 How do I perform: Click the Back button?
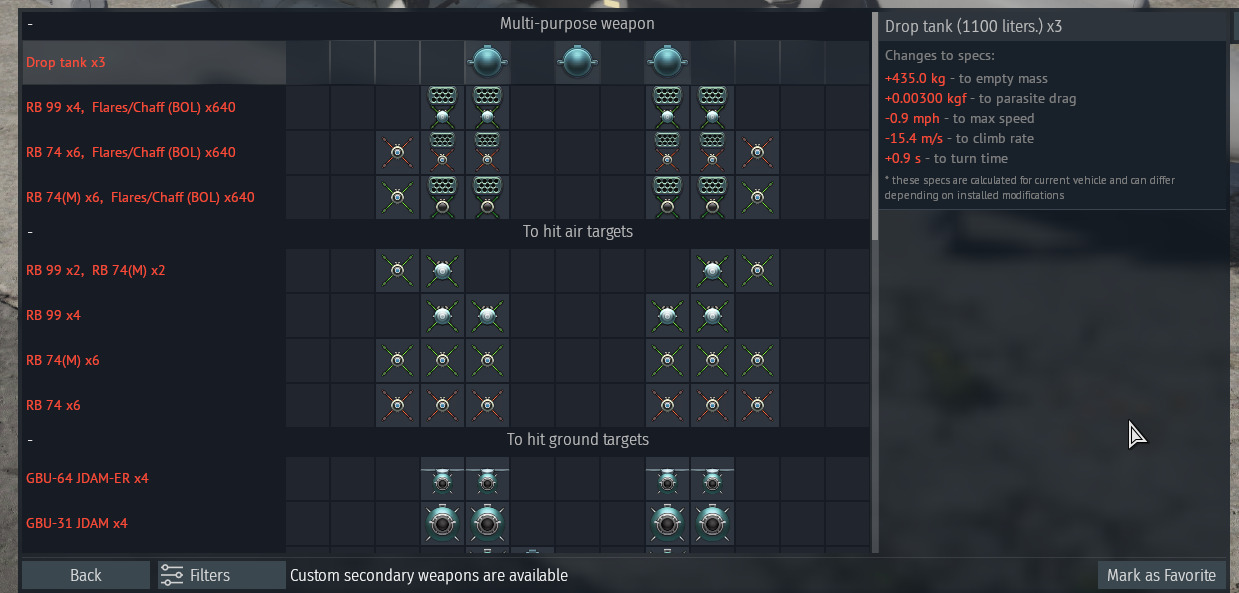[86, 575]
